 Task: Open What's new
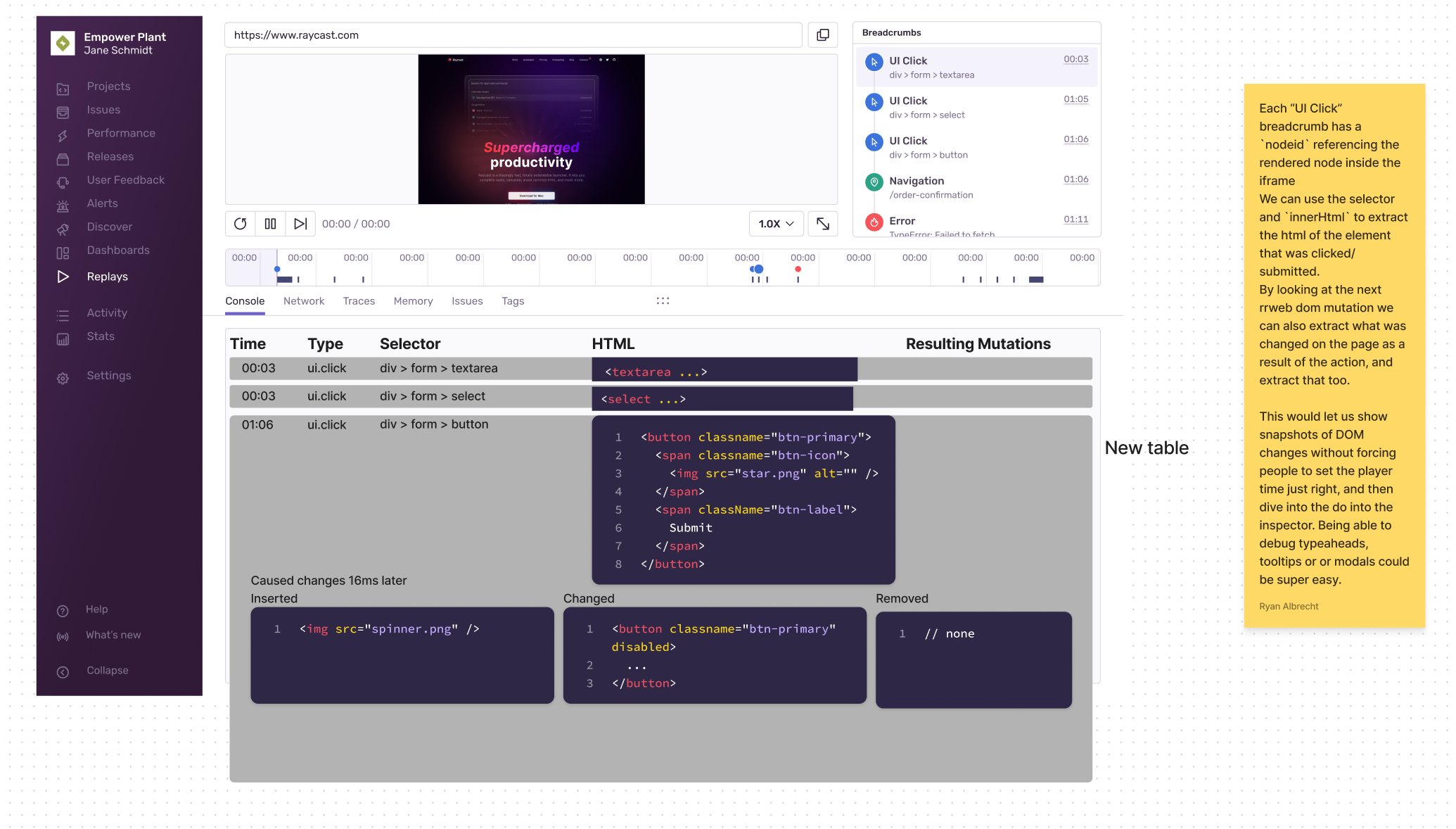(113, 635)
